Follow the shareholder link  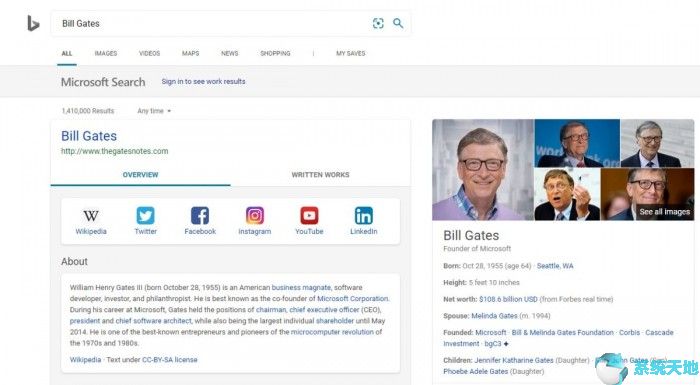[335, 321]
